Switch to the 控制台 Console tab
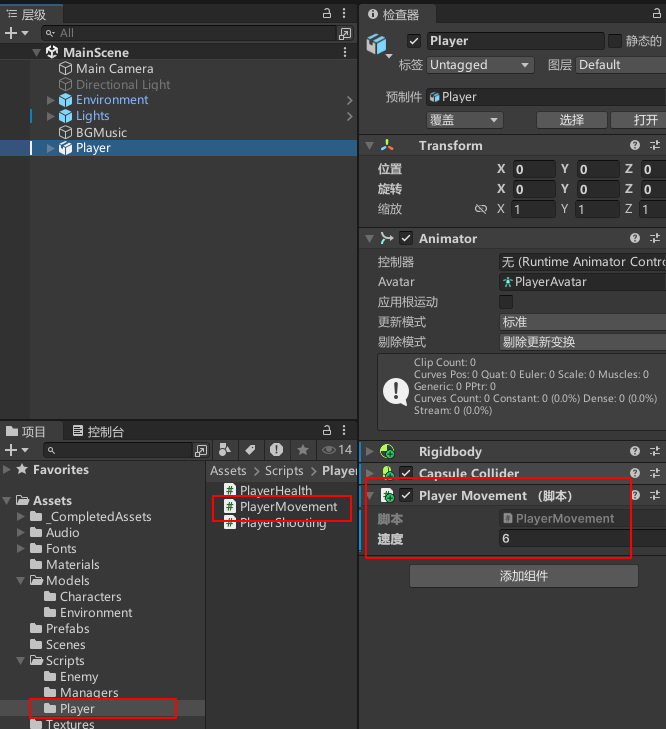The height and width of the screenshot is (729, 666). click(x=99, y=432)
